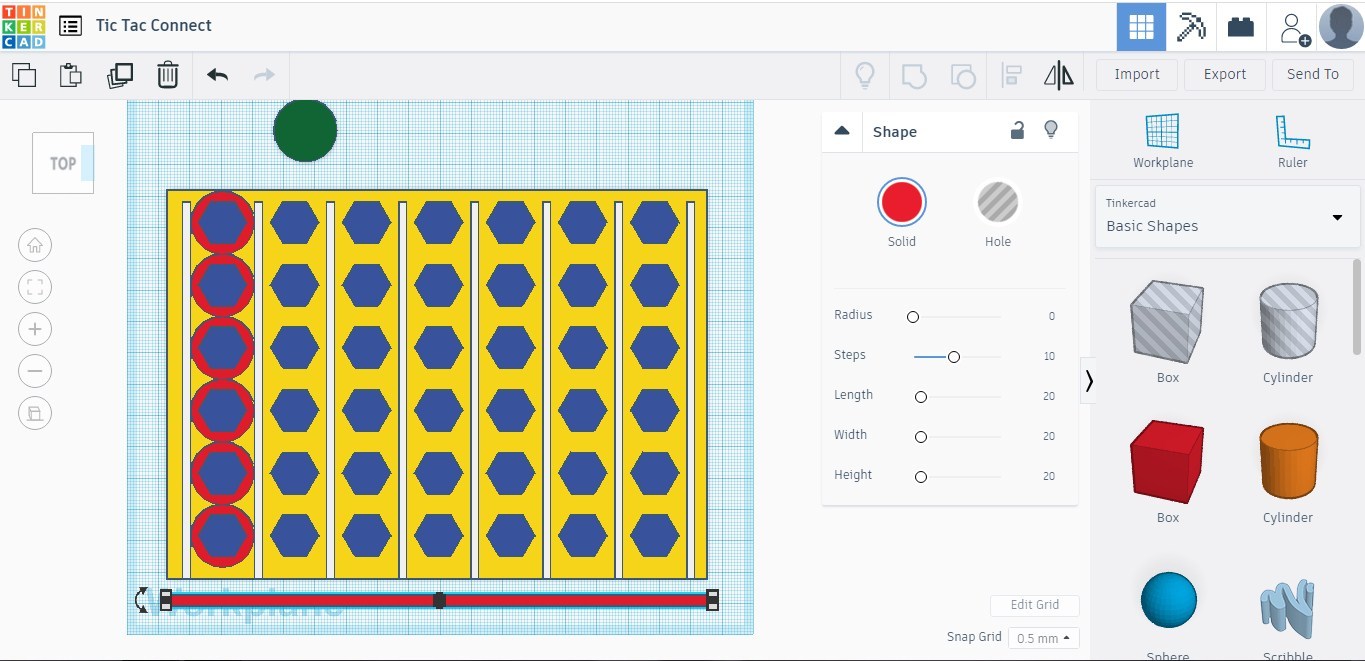The image size is (1365, 661).
Task: Click the Export button
Action: 1224,74
